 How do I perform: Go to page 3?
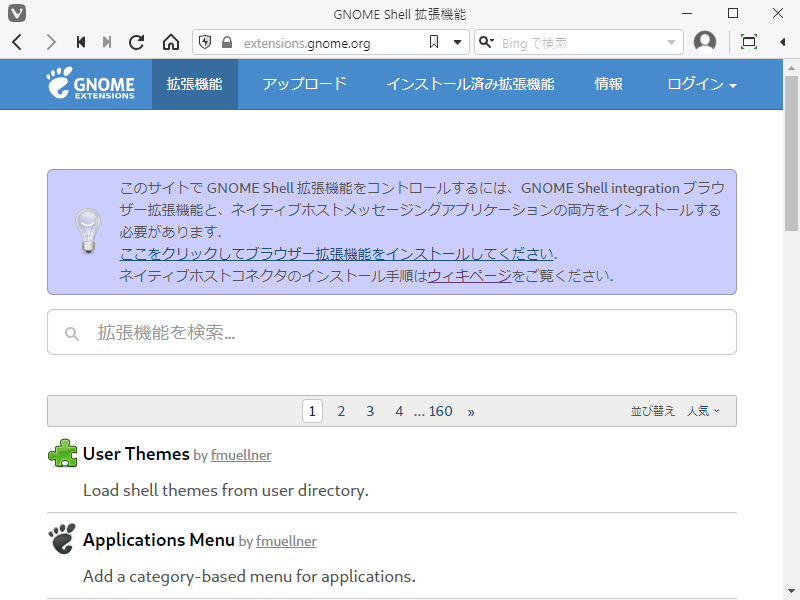[x=370, y=411]
